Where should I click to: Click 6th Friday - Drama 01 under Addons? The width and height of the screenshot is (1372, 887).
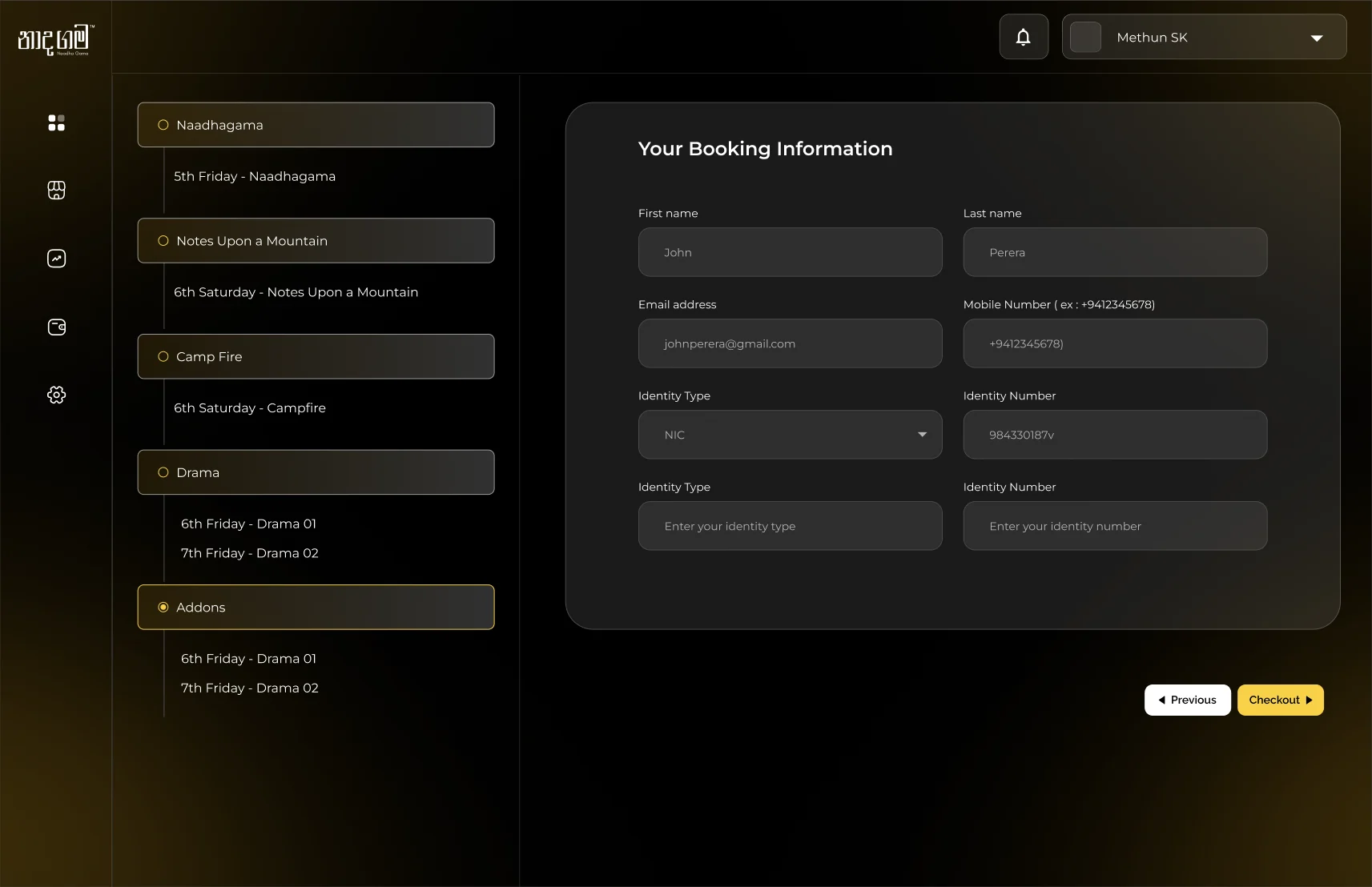[248, 659]
